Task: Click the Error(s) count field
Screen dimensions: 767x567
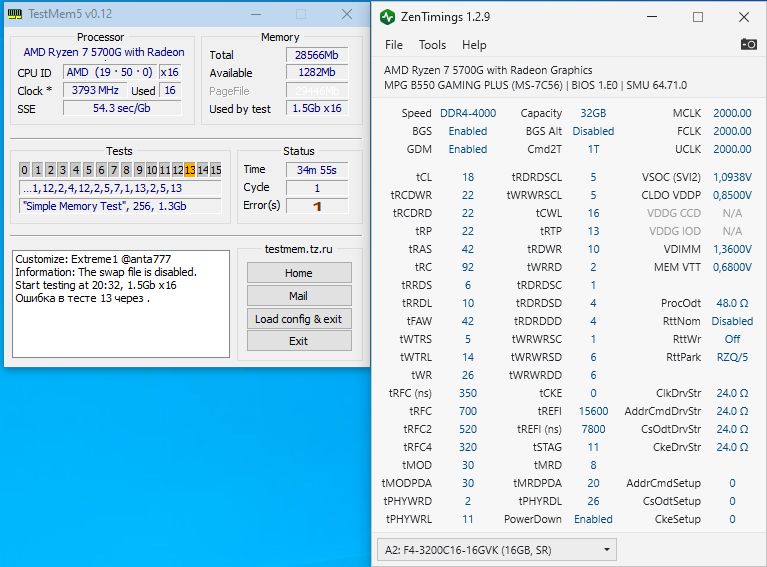Action: [x=317, y=206]
